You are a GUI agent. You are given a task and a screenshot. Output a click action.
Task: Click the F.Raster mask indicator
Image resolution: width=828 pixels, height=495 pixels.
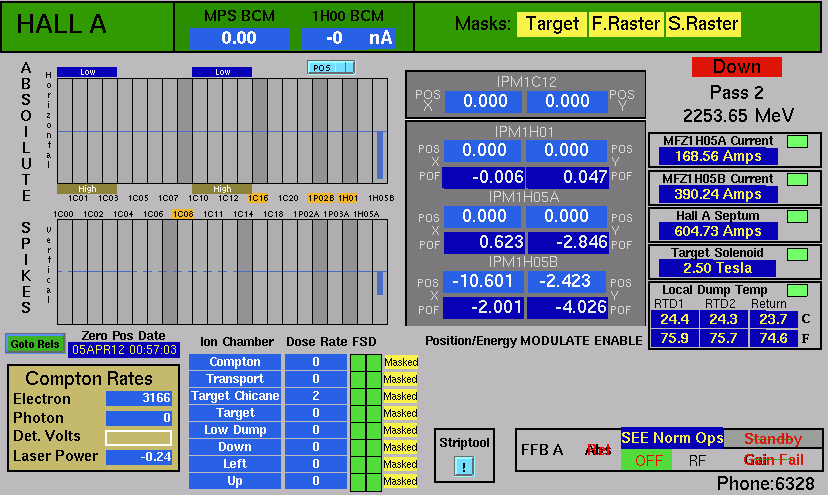pos(626,24)
